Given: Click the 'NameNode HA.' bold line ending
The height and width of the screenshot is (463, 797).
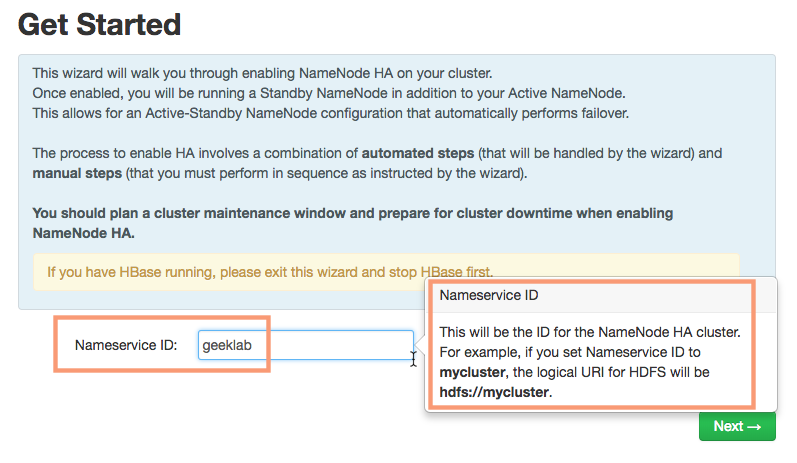Looking at the screenshot, I should pos(83,232).
